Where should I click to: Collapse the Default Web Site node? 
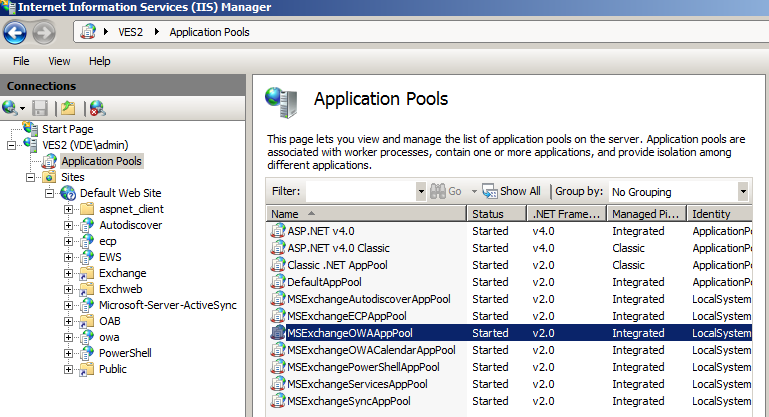click(x=50, y=193)
